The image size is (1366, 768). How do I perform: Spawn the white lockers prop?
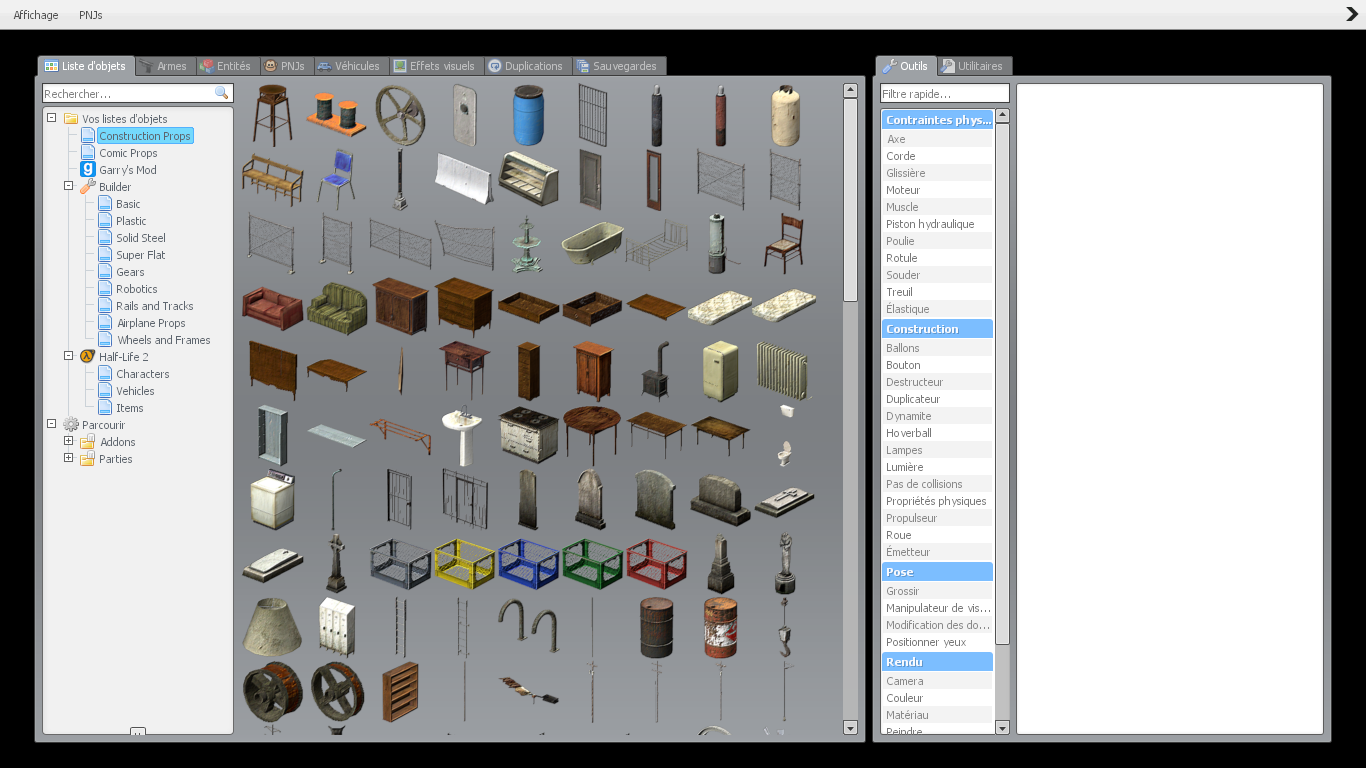pyautogui.click(x=336, y=627)
